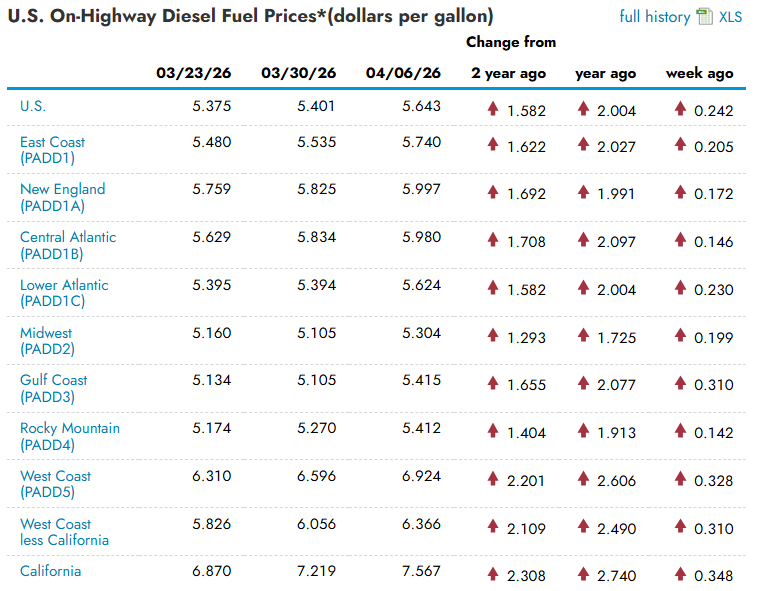Click U.S. week ago up arrow icon
Screen dimensions: 759x591
coord(680,108)
